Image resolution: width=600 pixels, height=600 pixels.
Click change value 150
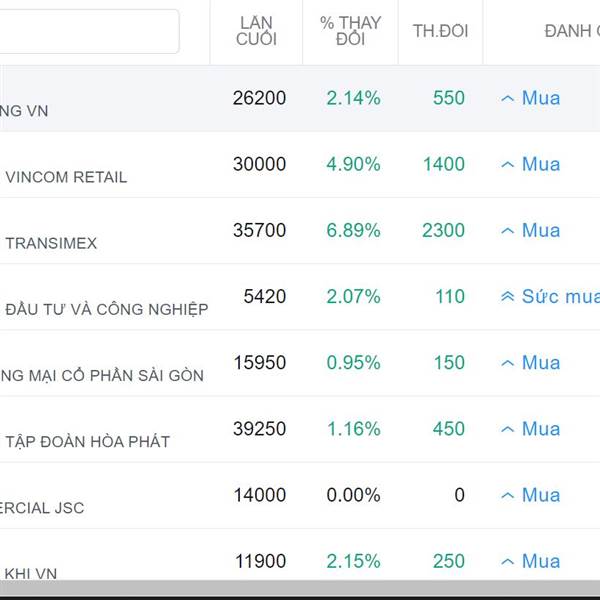coord(449,363)
